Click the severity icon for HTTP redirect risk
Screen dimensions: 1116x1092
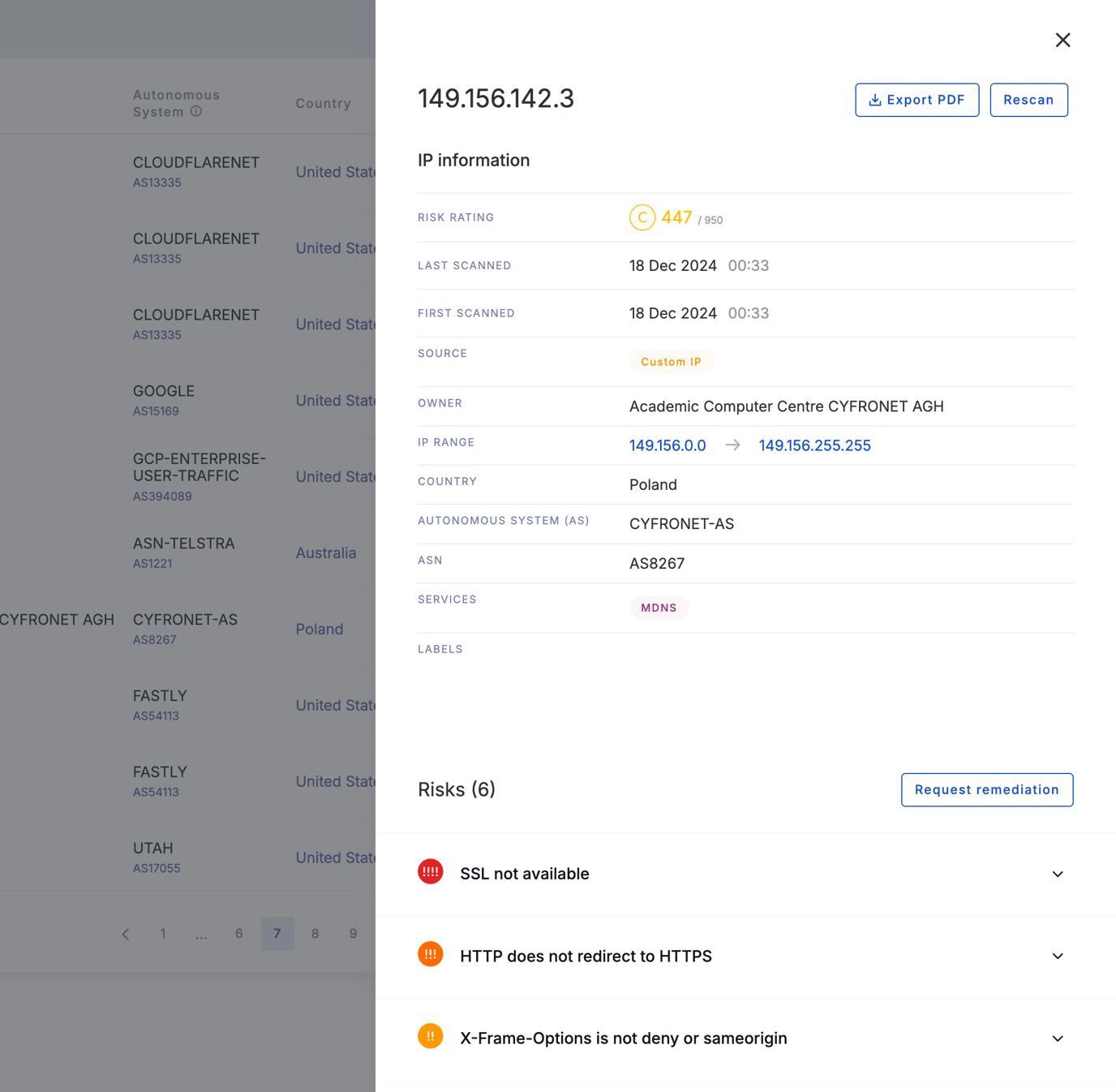click(x=431, y=954)
